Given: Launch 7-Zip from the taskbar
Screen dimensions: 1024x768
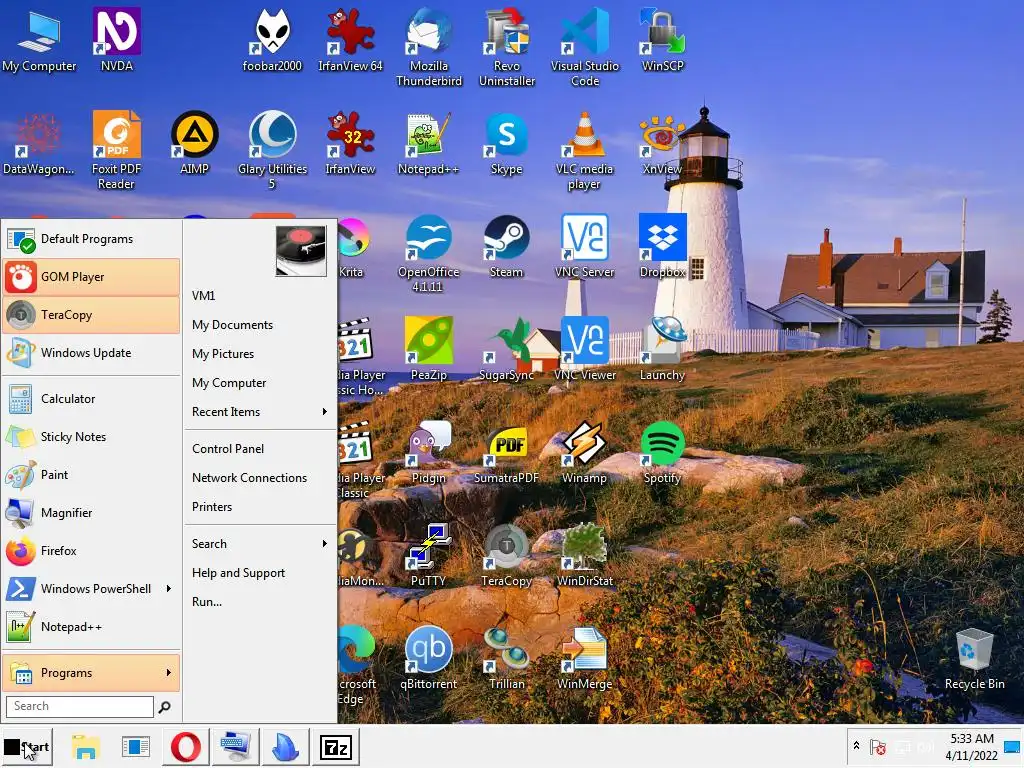Looking at the screenshot, I should pyautogui.click(x=336, y=747).
